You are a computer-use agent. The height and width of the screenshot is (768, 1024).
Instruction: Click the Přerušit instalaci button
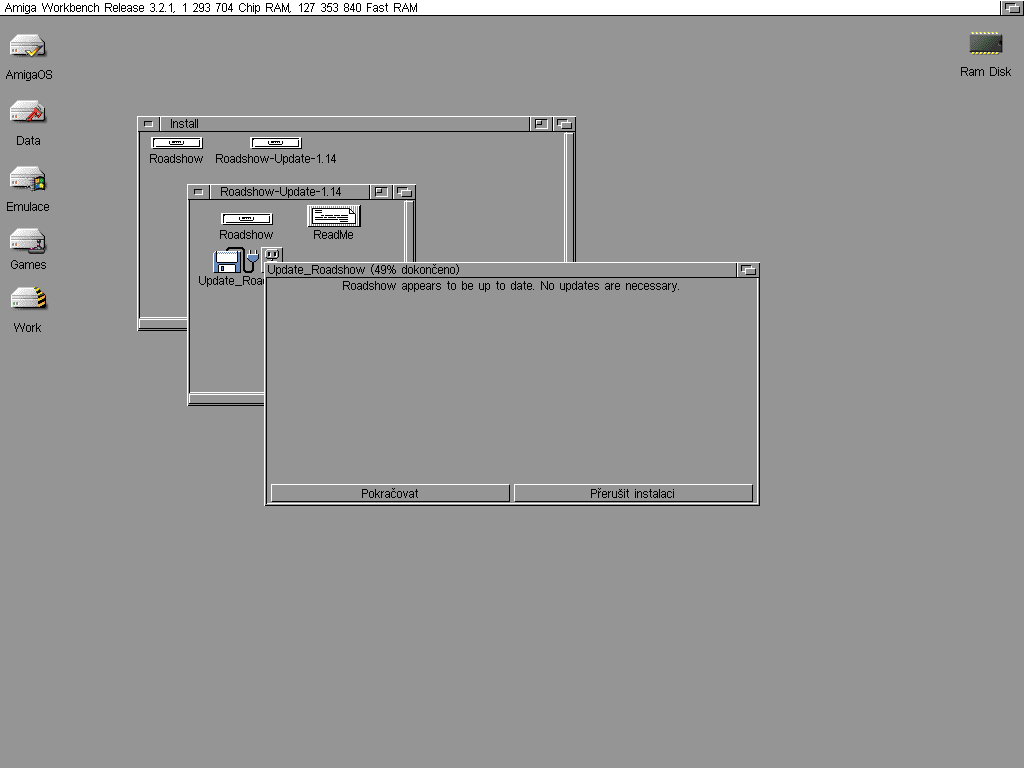(x=632, y=493)
